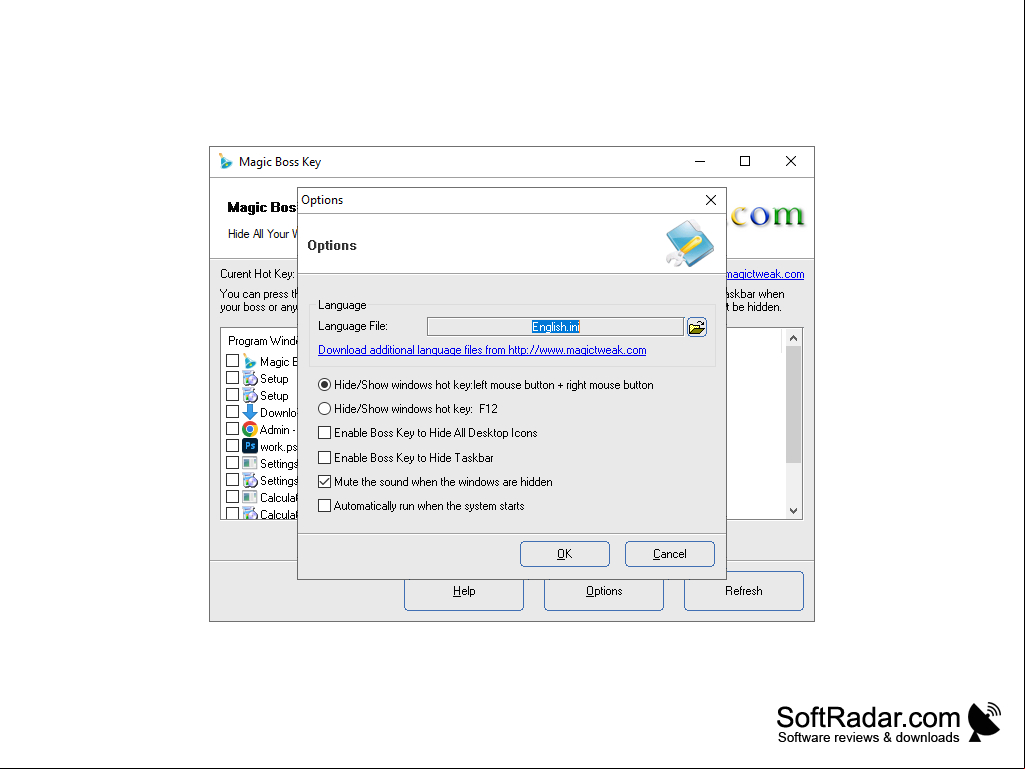Screen dimensions: 1025x769
Task: Tick the checkbox for work.ps row
Action: coord(232,446)
